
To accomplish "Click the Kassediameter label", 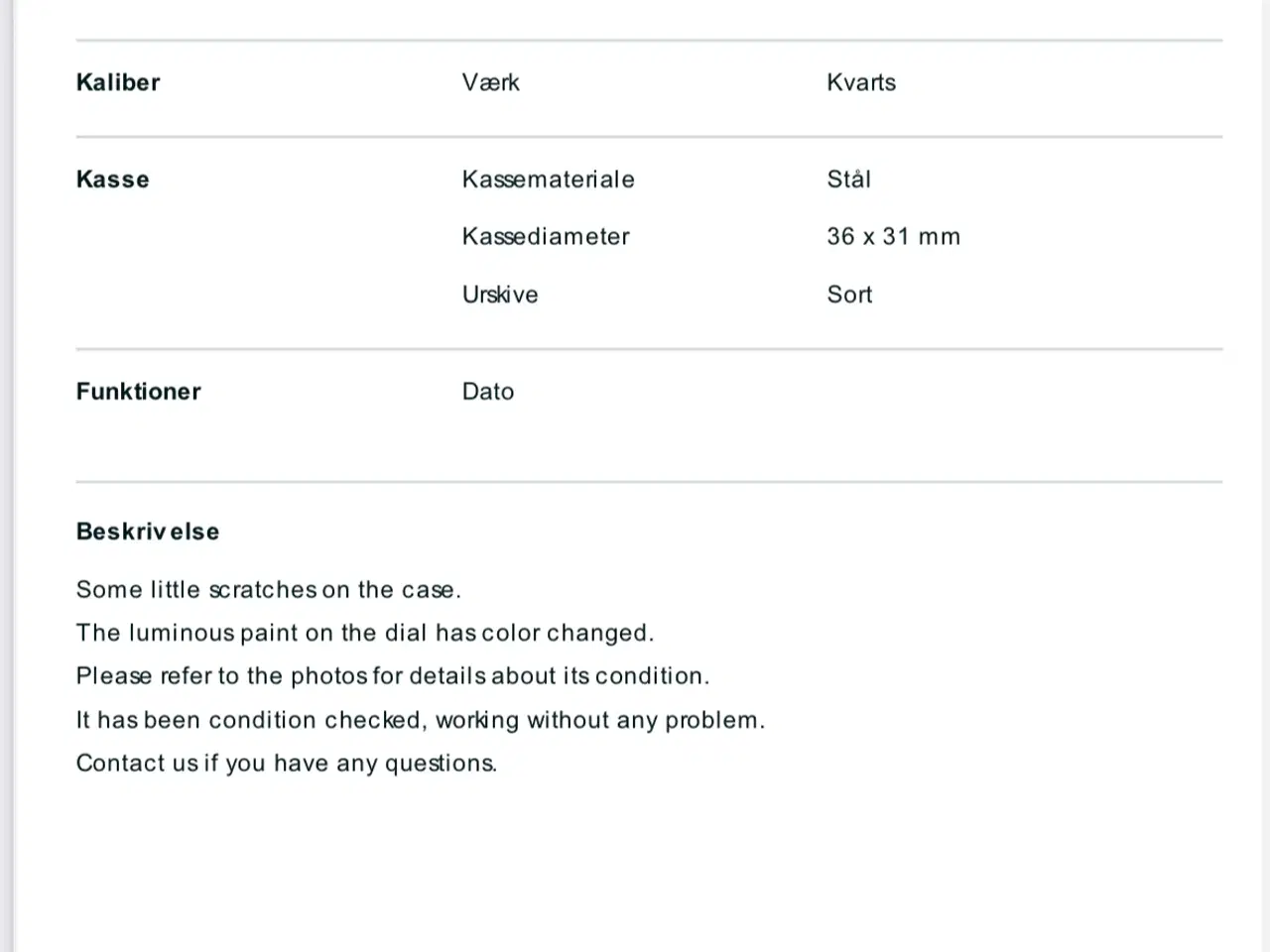I will pyautogui.click(x=546, y=237).
